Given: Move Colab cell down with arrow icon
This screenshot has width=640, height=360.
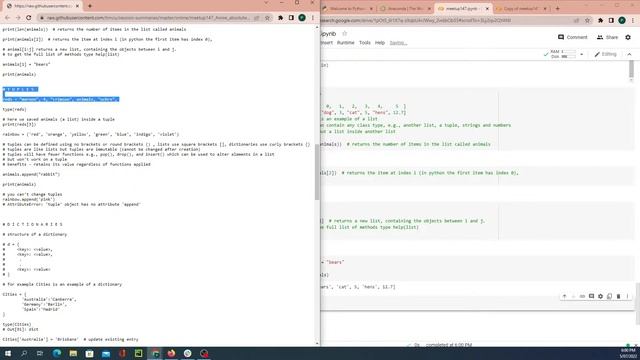Looking at the screenshot, I should tap(573, 296).
